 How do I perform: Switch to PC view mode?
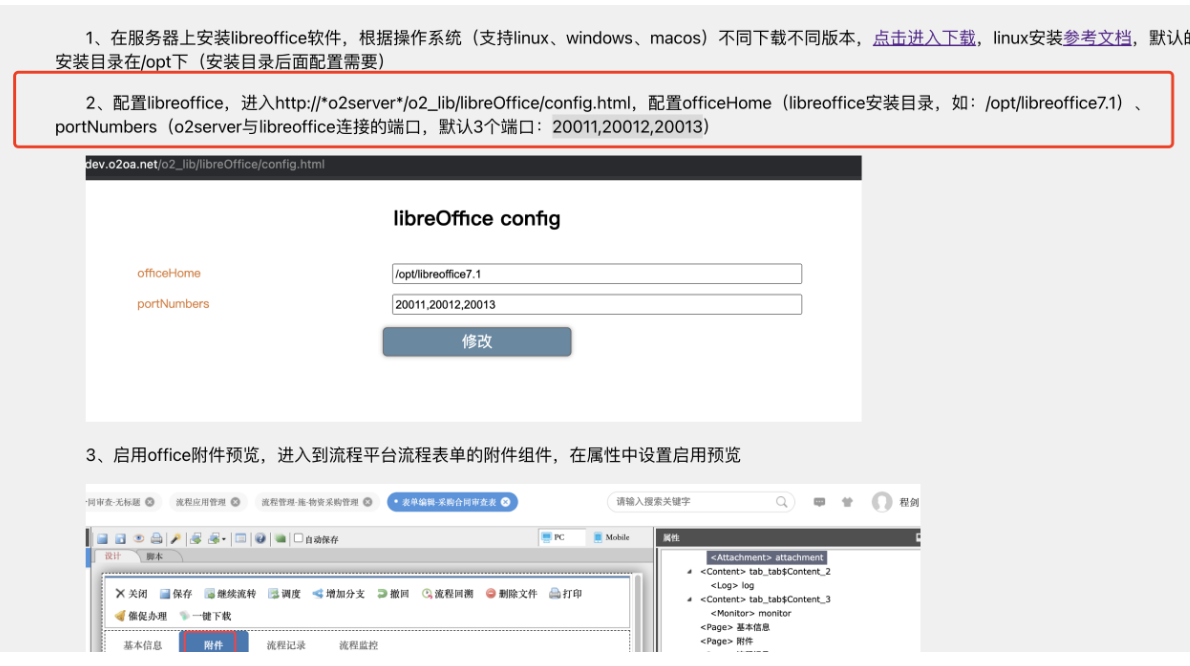[x=562, y=537]
